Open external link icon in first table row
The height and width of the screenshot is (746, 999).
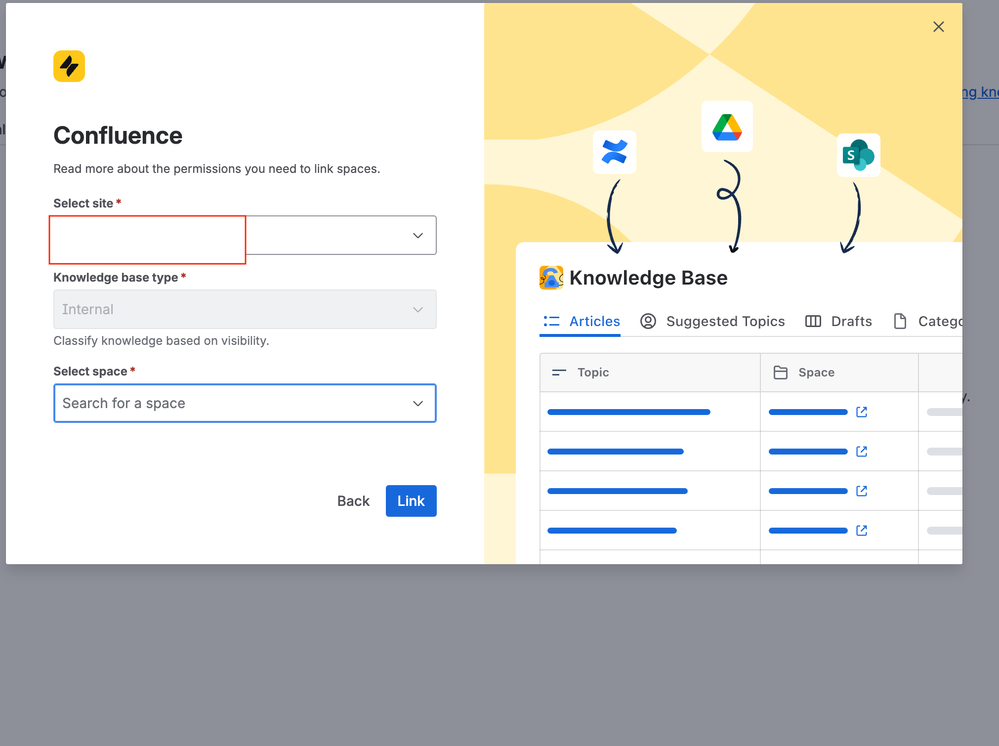pos(861,412)
